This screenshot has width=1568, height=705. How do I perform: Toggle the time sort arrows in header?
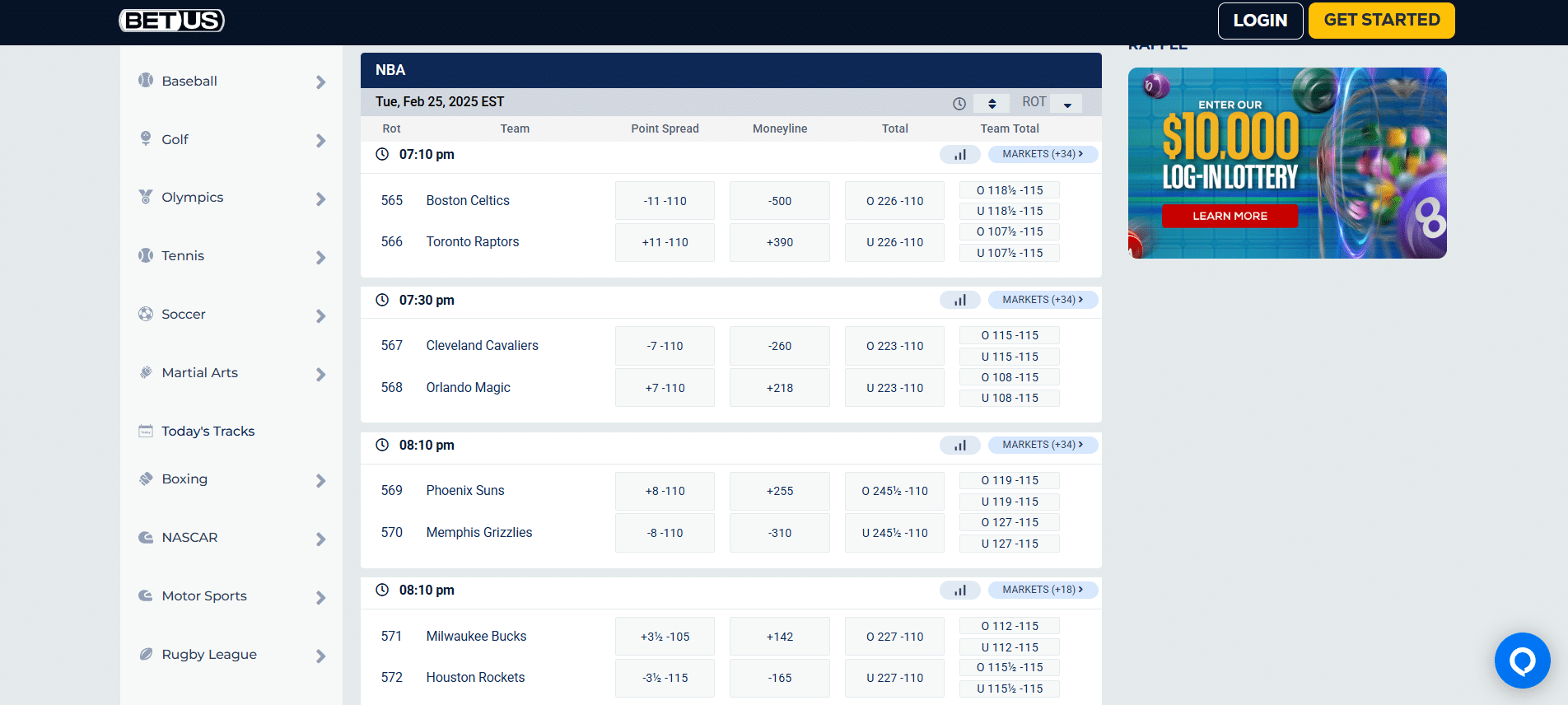pos(992,103)
